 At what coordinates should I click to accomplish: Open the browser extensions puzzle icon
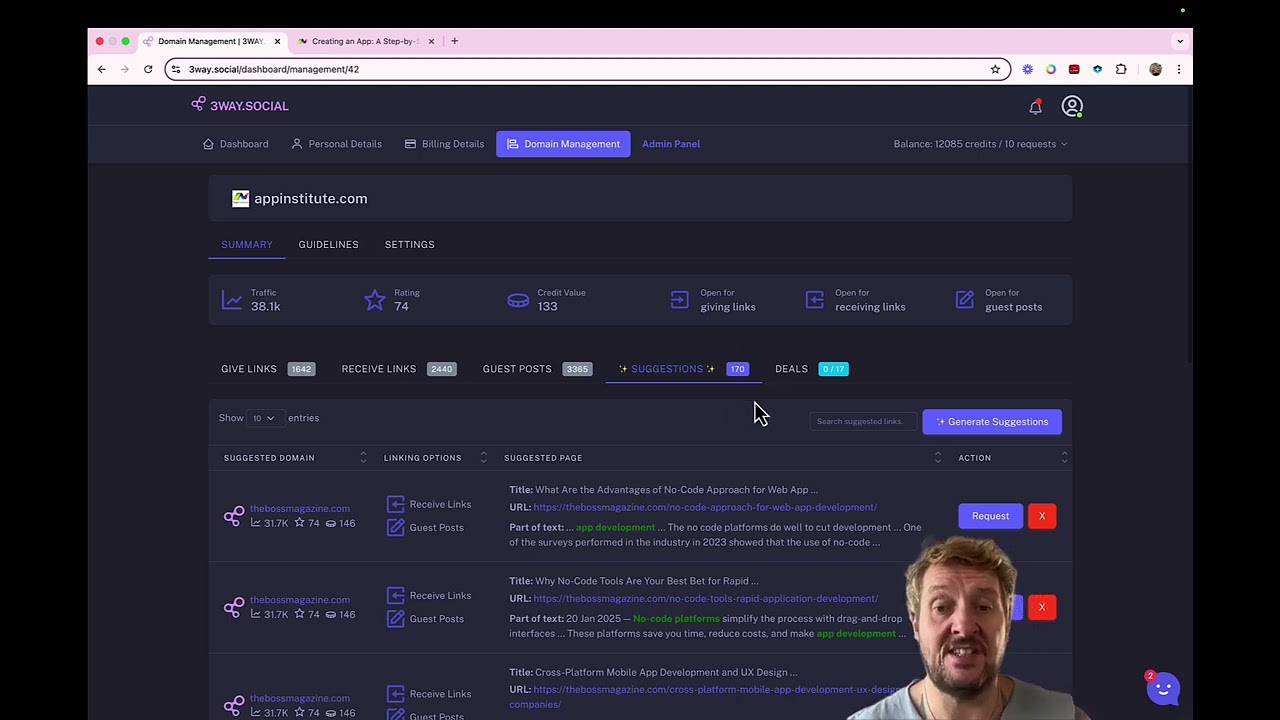click(1121, 69)
